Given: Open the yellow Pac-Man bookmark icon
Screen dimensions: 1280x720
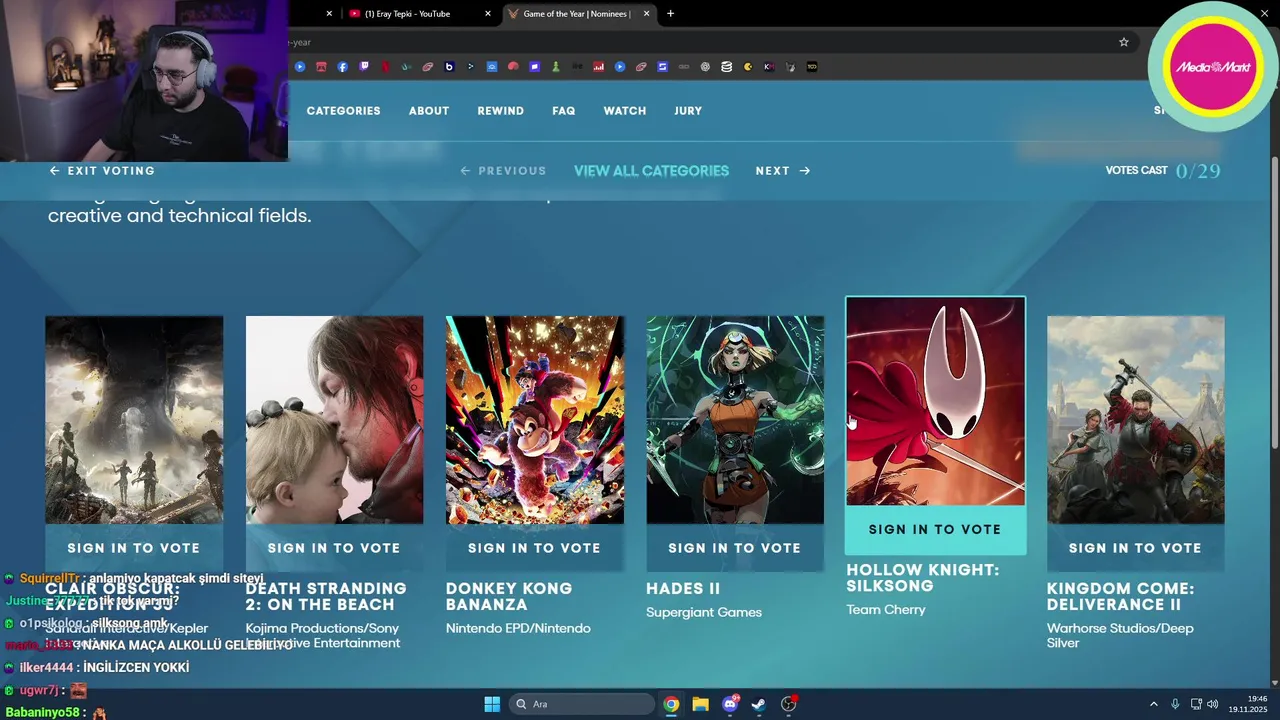Looking at the screenshot, I should pyautogui.click(x=747, y=67).
